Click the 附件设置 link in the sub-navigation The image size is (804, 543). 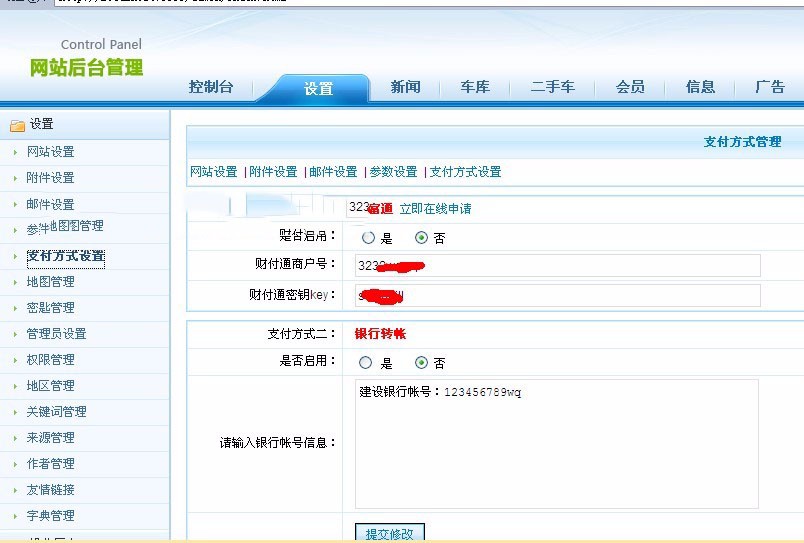(273, 172)
